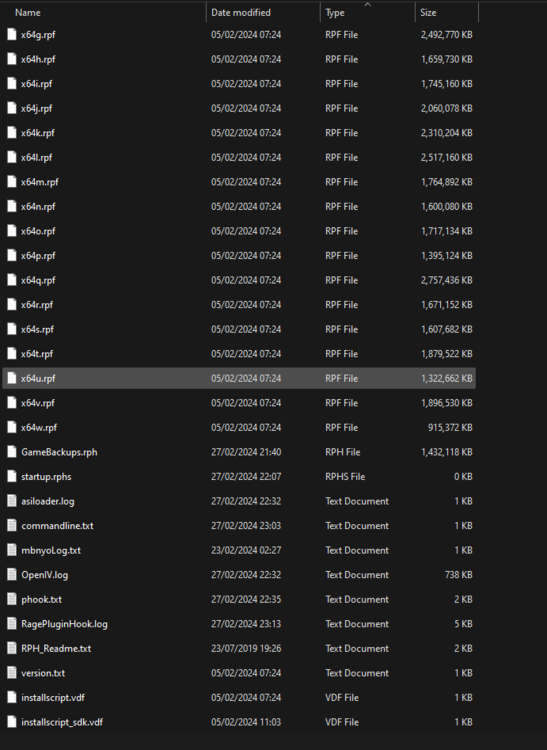Click the x64t.rpf file icon
The width and height of the screenshot is (547, 750).
click(x=12, y=353)
